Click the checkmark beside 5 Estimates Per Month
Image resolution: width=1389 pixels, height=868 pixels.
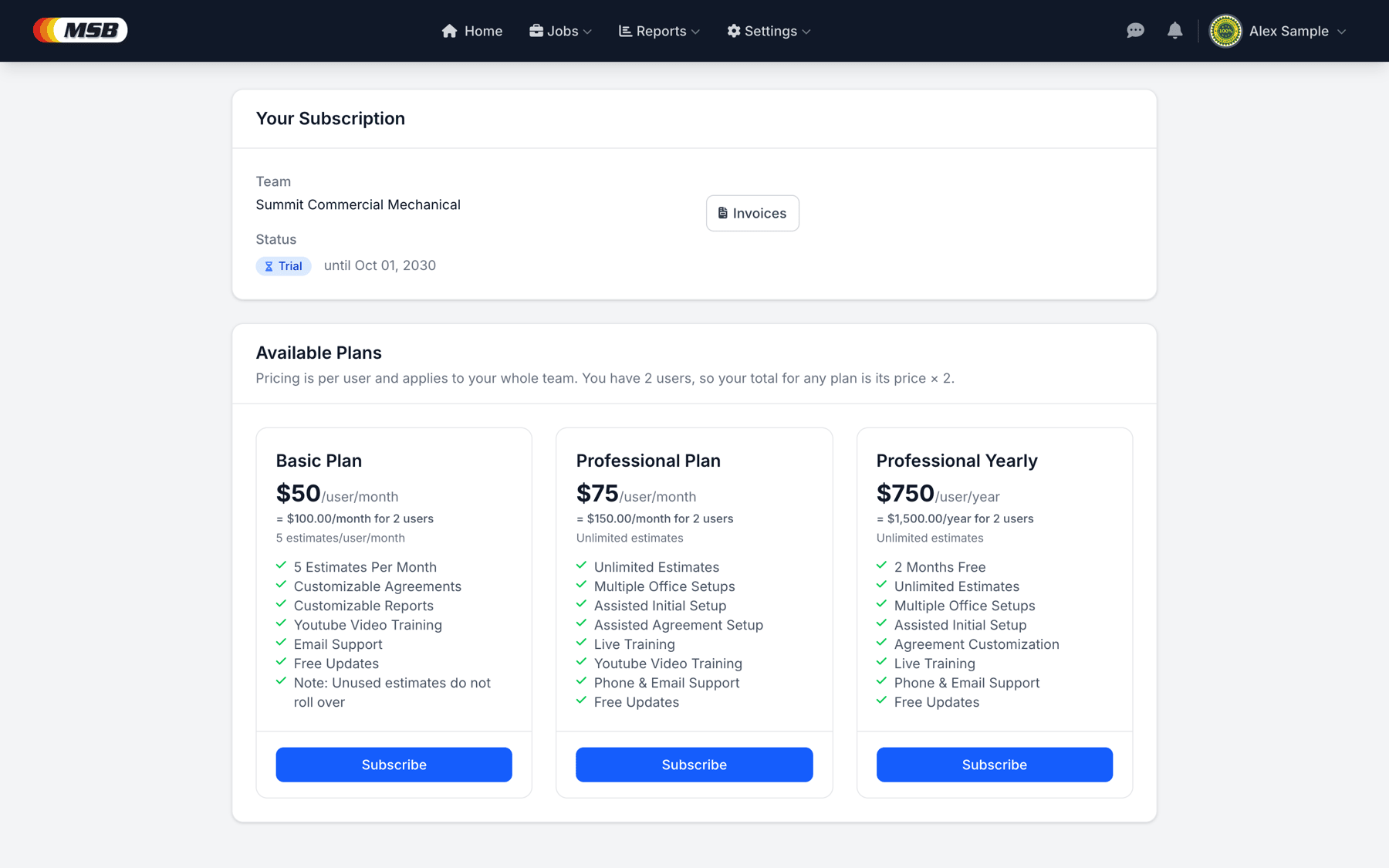281,566
